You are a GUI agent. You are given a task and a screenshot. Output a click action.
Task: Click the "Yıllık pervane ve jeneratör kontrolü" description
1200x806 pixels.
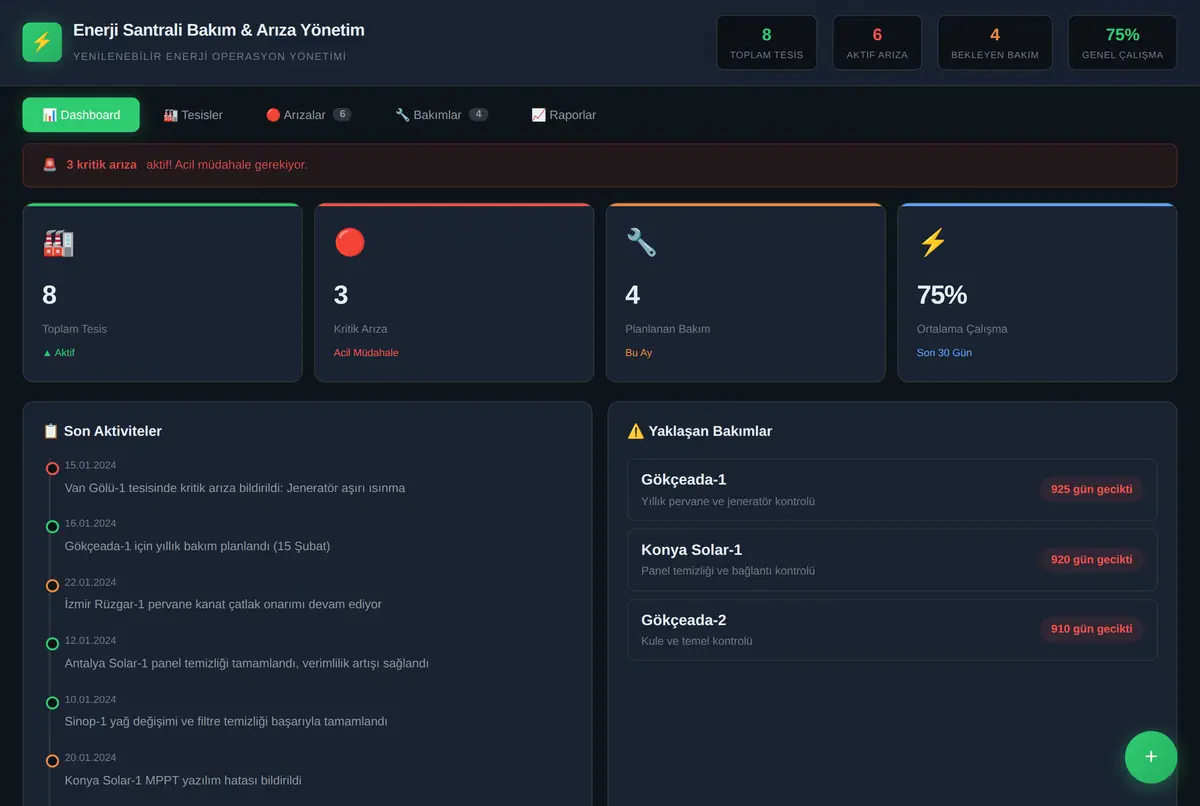(x=728, y=501)
